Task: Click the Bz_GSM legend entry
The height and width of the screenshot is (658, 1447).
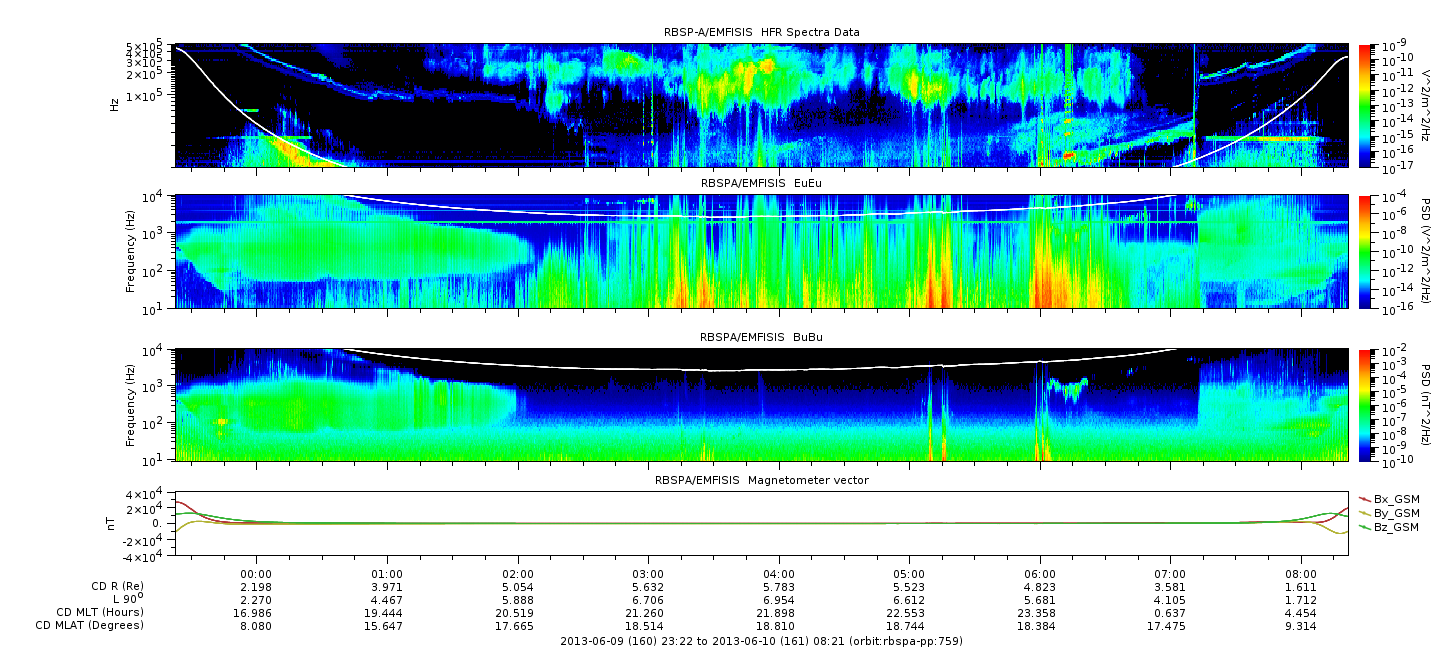Action: pos(1395,526)
